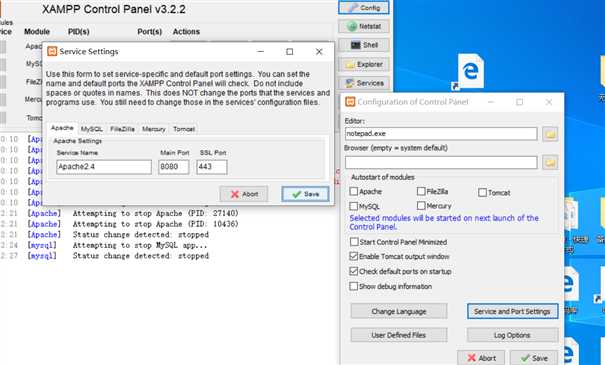605x365 pixels.
Task: Enable Mercury autostart checkbox
Action: (x=421, y=206)
